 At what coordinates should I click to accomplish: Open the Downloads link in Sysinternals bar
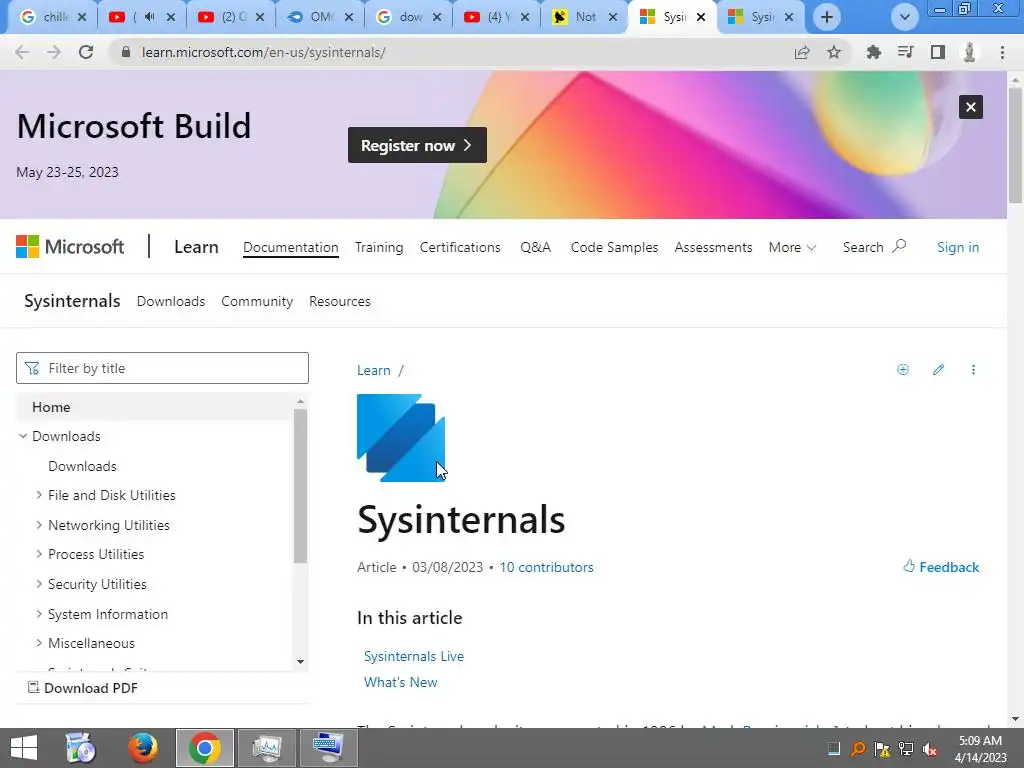pyautogui.click(x=170, y=301)
